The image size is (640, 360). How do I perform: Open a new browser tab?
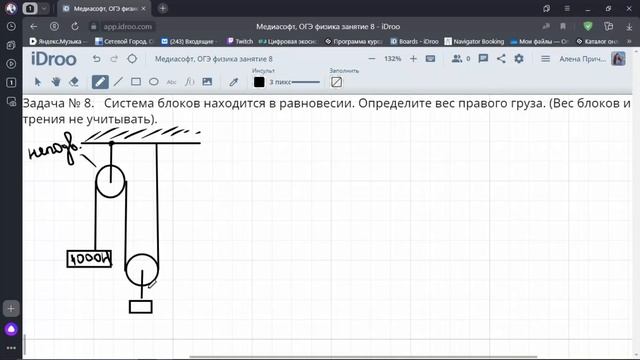click(162, 9)
